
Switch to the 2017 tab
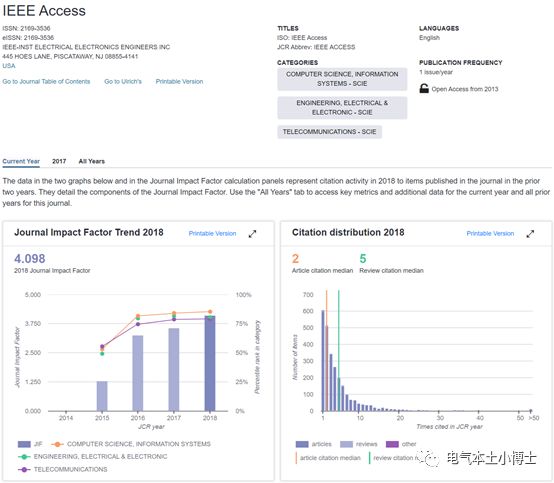[x=59, y=161]
